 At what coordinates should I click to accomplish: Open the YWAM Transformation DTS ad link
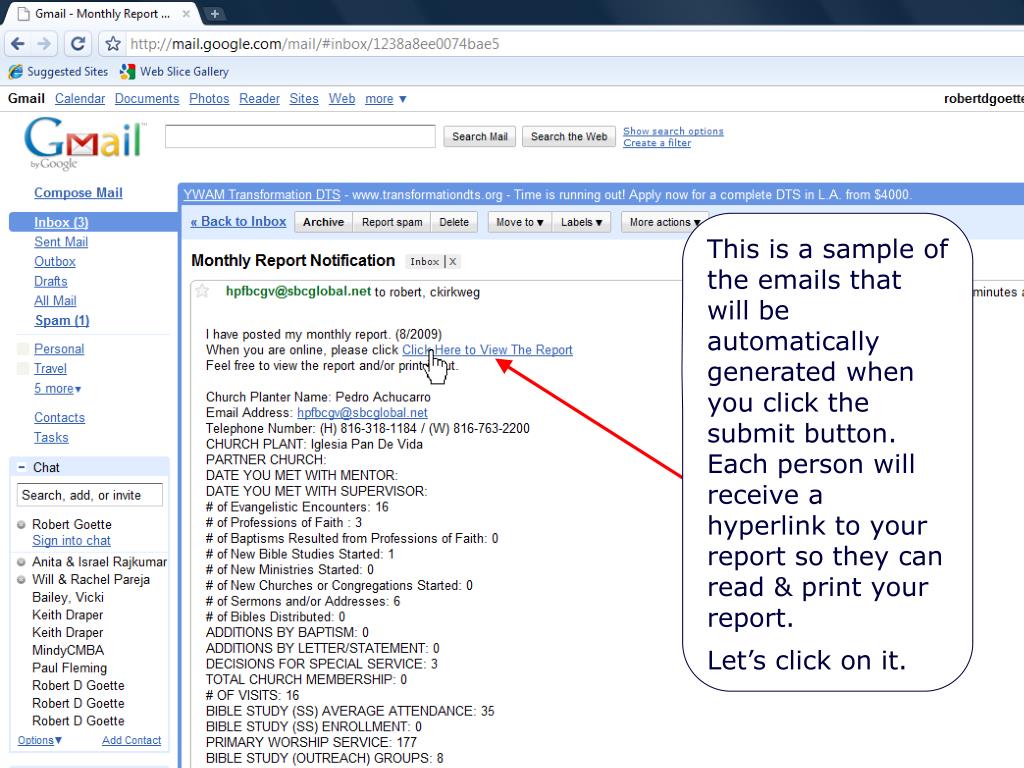262,195
